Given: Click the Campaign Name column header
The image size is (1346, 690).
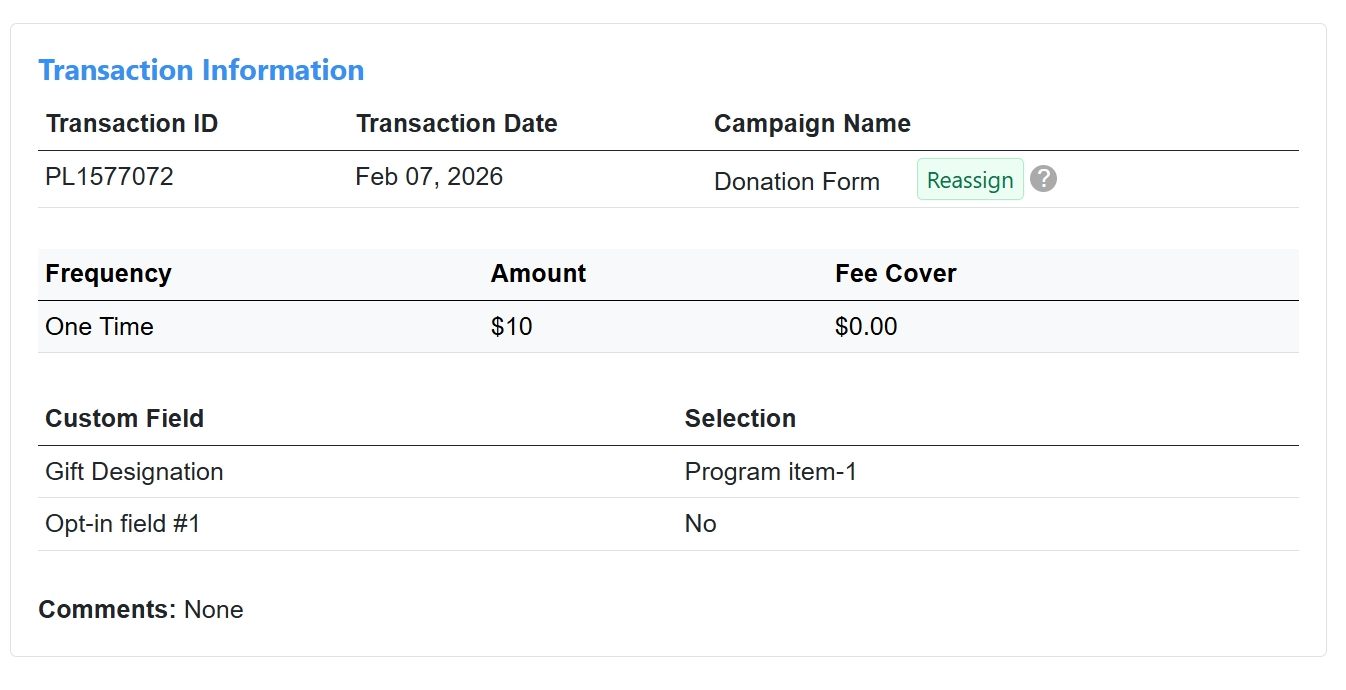Looking at the screenshot, I should tap(812, 124).
